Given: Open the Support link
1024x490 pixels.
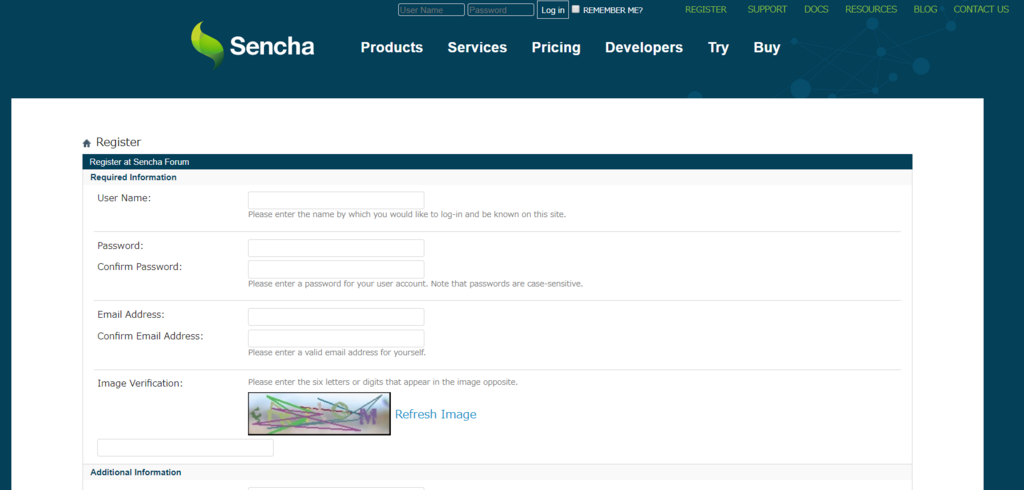Looking at the screenshot, I should click(x=767, y=10).
